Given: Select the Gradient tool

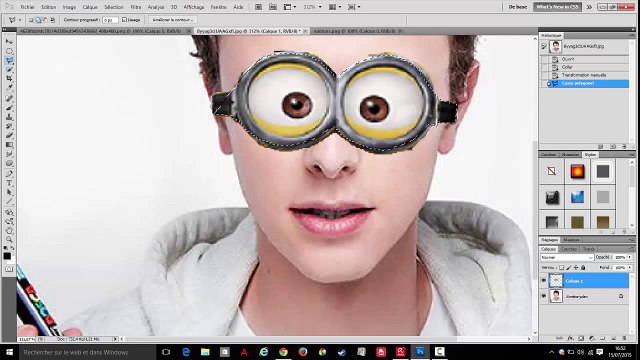Looking at the screenshot, I should [9, 145].
